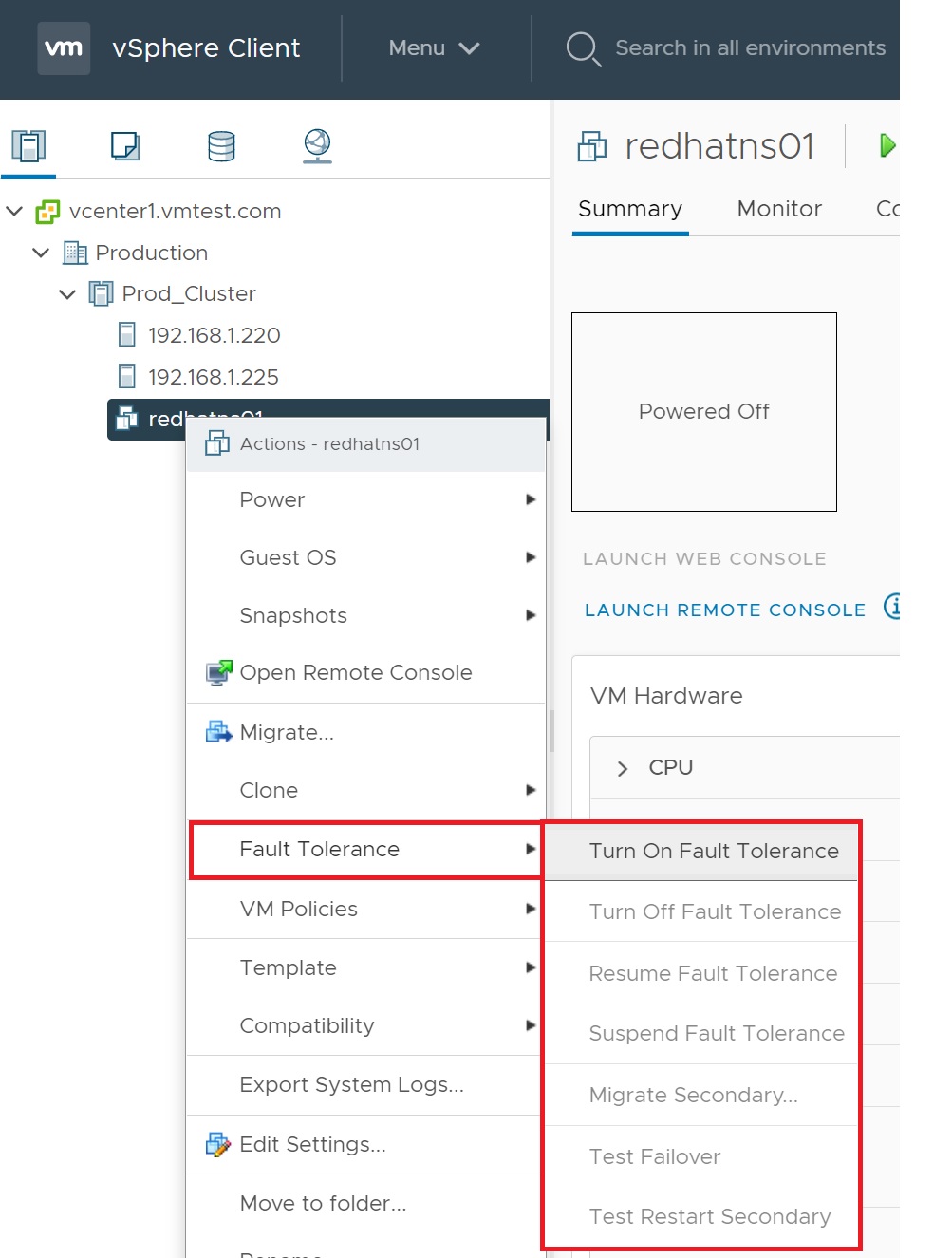Collapse the Production datacenter node
This screenshot has height=1258, width=952.
[x=41, y=253]
